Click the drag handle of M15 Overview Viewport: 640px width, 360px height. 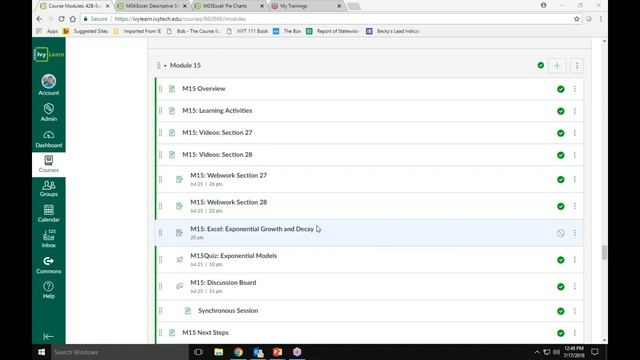tap(160, 89)
